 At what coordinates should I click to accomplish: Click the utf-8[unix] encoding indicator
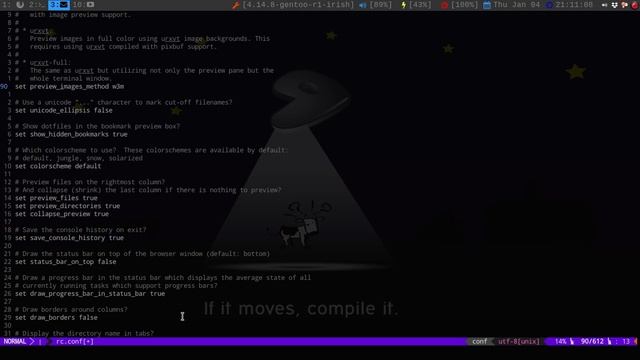[x=518, y=342]
